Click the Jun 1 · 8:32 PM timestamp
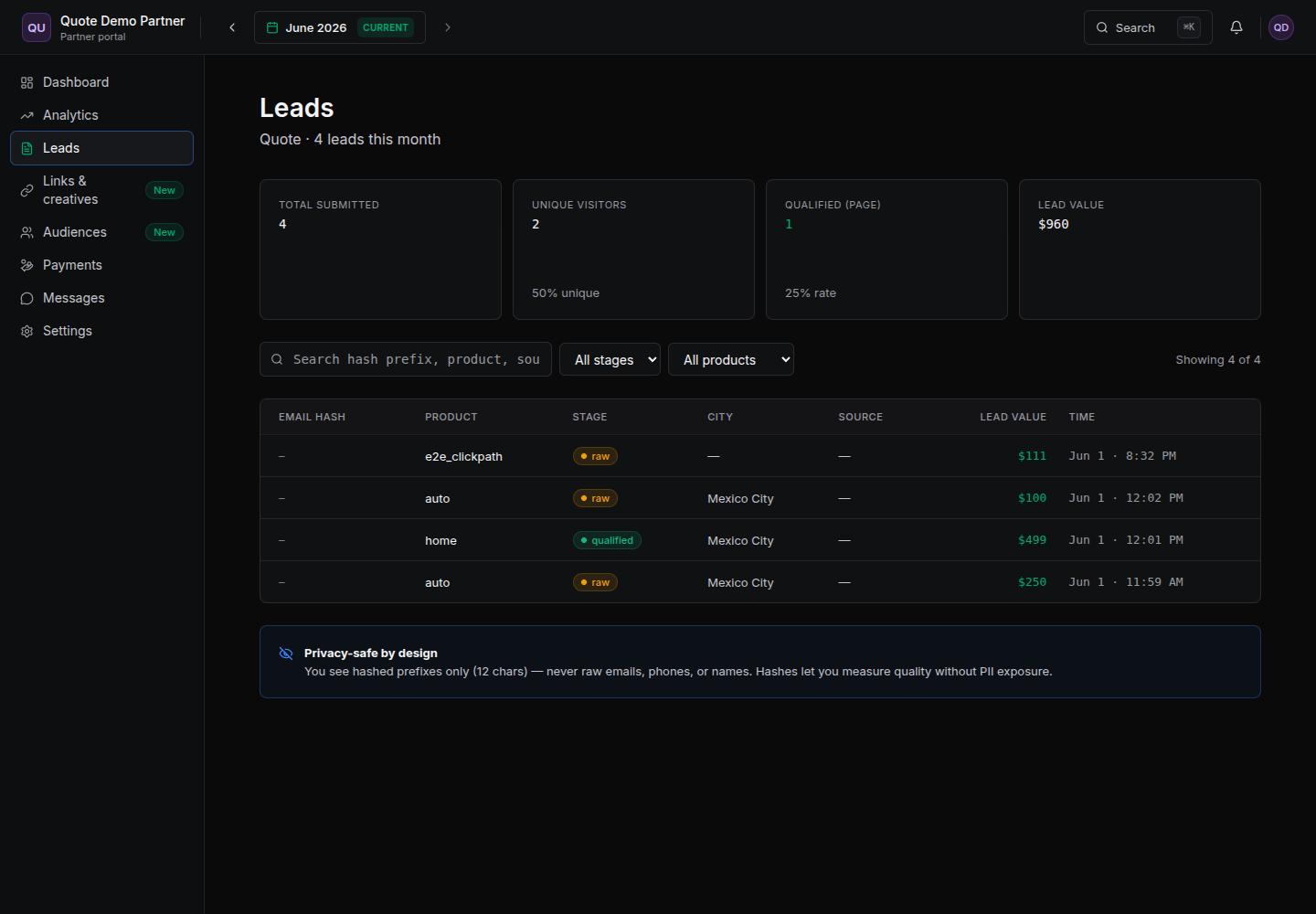Screen dimensions: 1316x914 (x=1122, y=456)
